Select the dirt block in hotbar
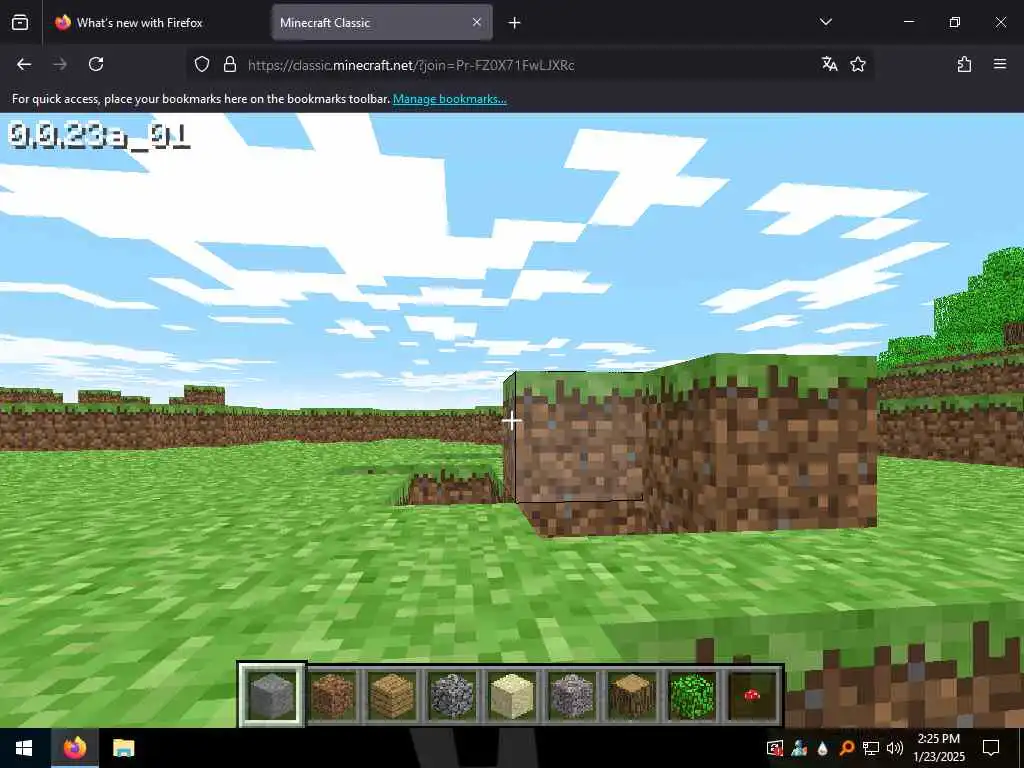 pyautogui.click(x=332, y=696)
